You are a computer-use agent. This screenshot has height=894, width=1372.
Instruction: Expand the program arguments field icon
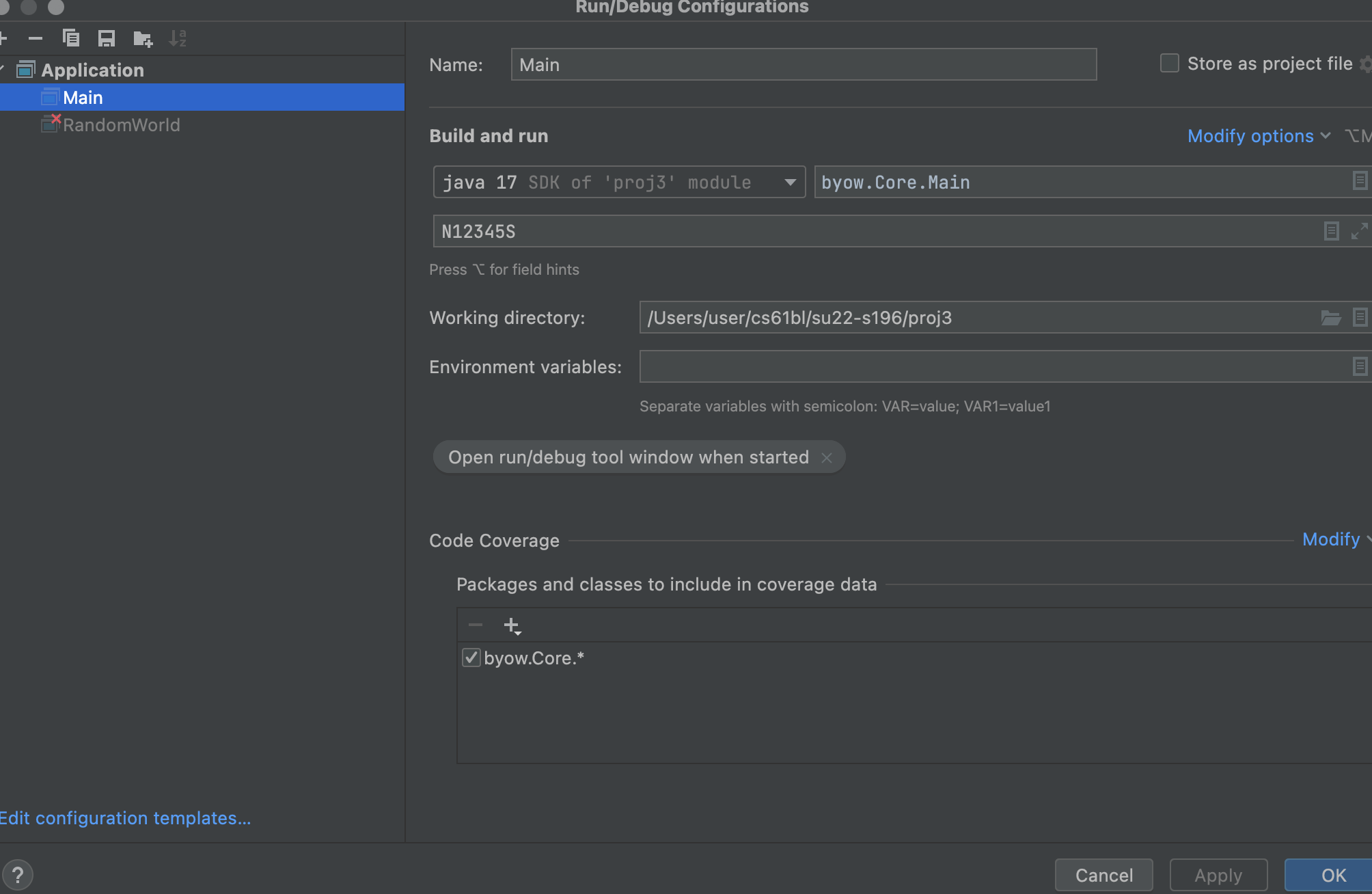[x=1359, y=231]
